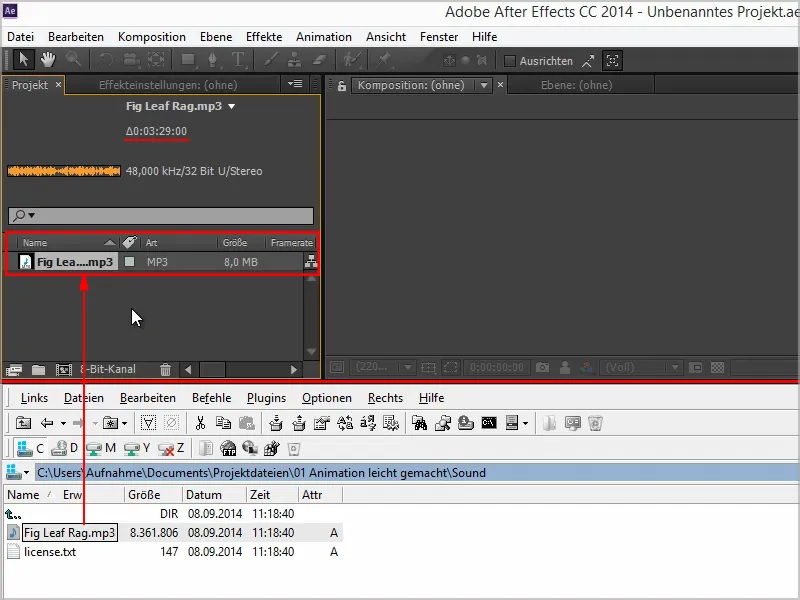Viewport: 800px width, 600px height.
Task: Open back-history dropdown arrow in file manager
Action: tap(63, 423)
